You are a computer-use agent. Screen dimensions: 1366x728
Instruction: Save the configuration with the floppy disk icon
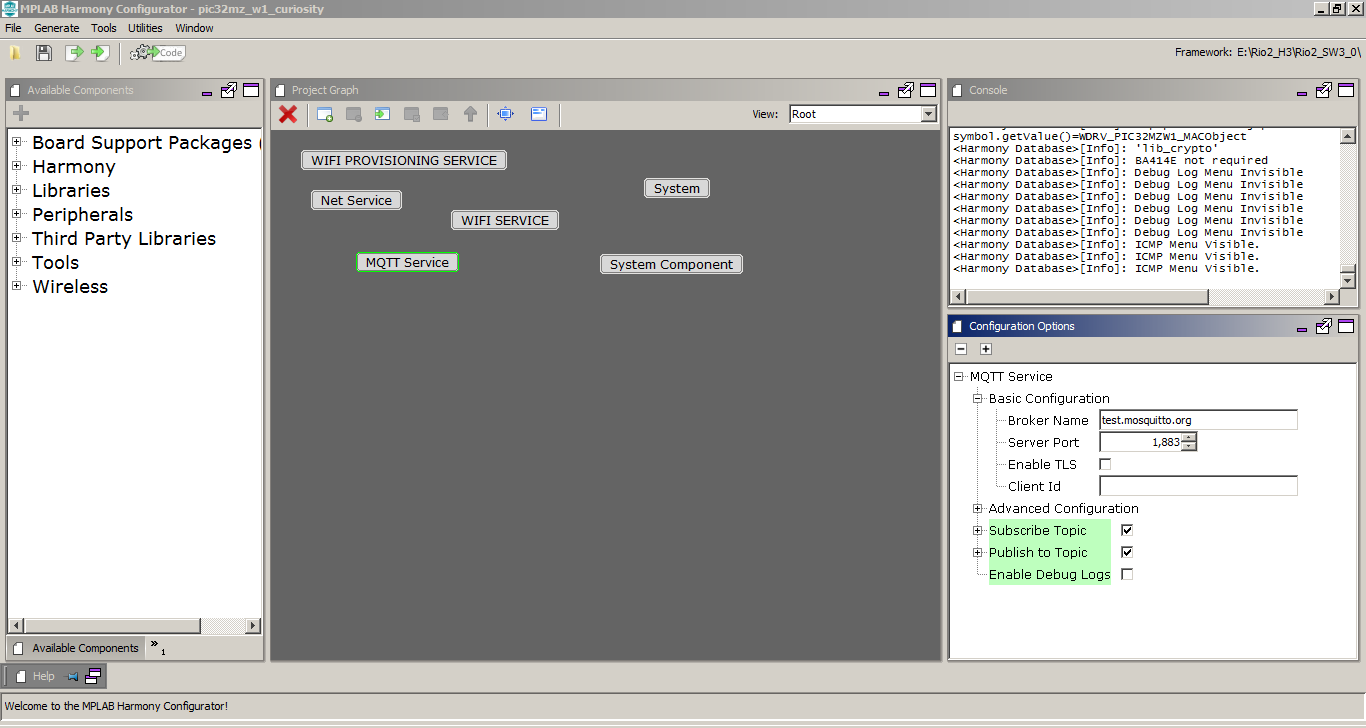(x=44, y=52)
